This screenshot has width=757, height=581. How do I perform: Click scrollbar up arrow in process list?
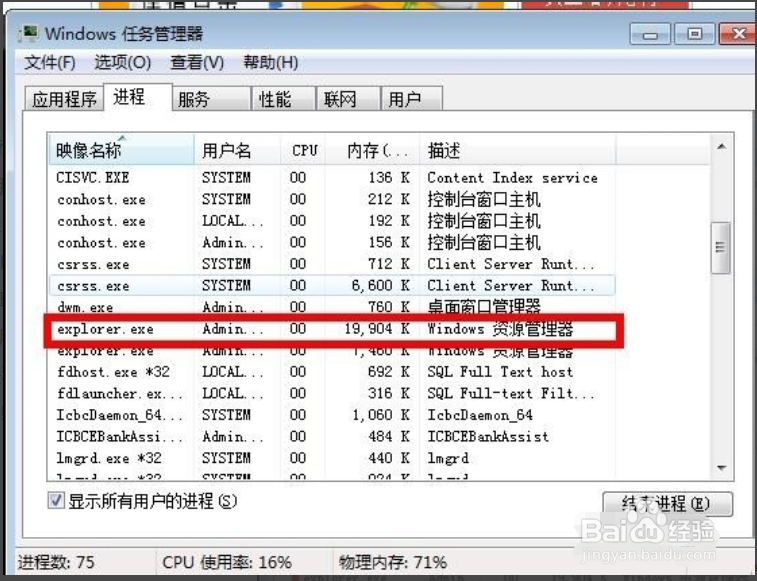pos(722,147)
